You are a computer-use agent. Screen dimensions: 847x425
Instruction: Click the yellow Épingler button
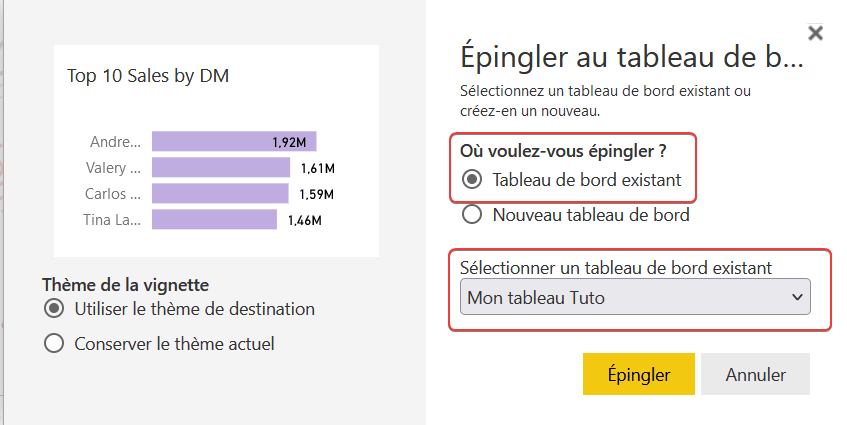click(x=638, y=374)
